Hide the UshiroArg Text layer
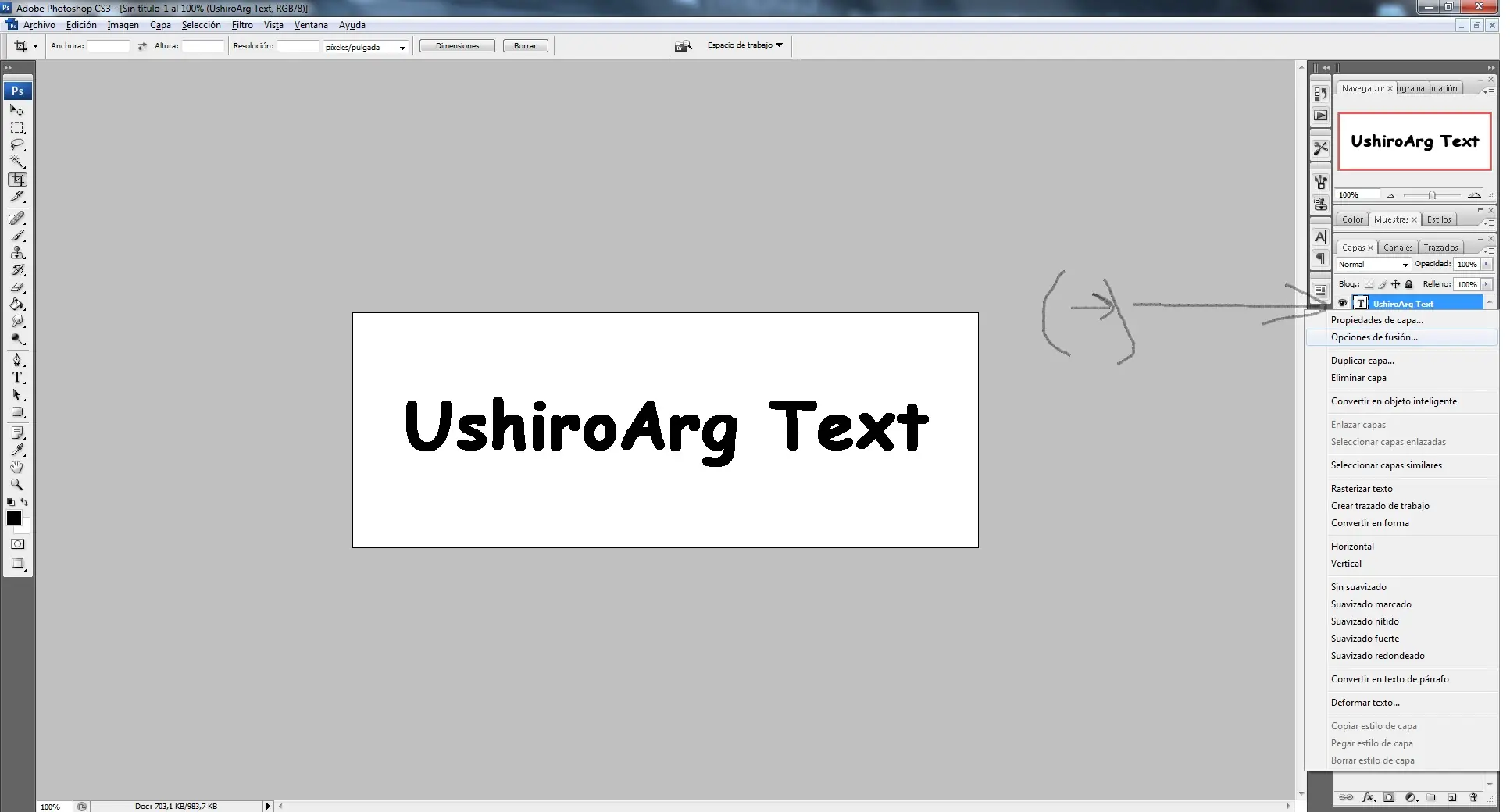 (1343, 303)
